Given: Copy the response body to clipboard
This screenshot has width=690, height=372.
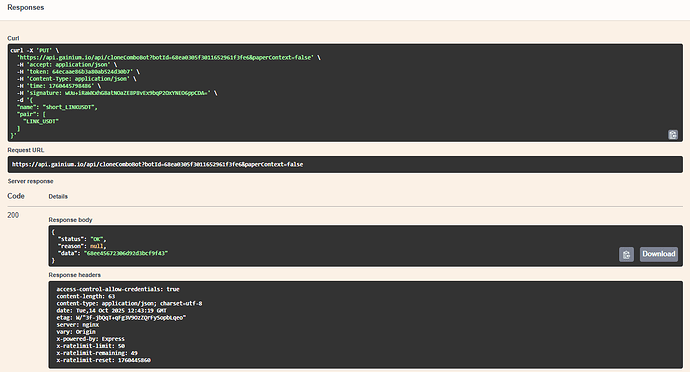Looking at the screenshot, I should coord(626,254).
